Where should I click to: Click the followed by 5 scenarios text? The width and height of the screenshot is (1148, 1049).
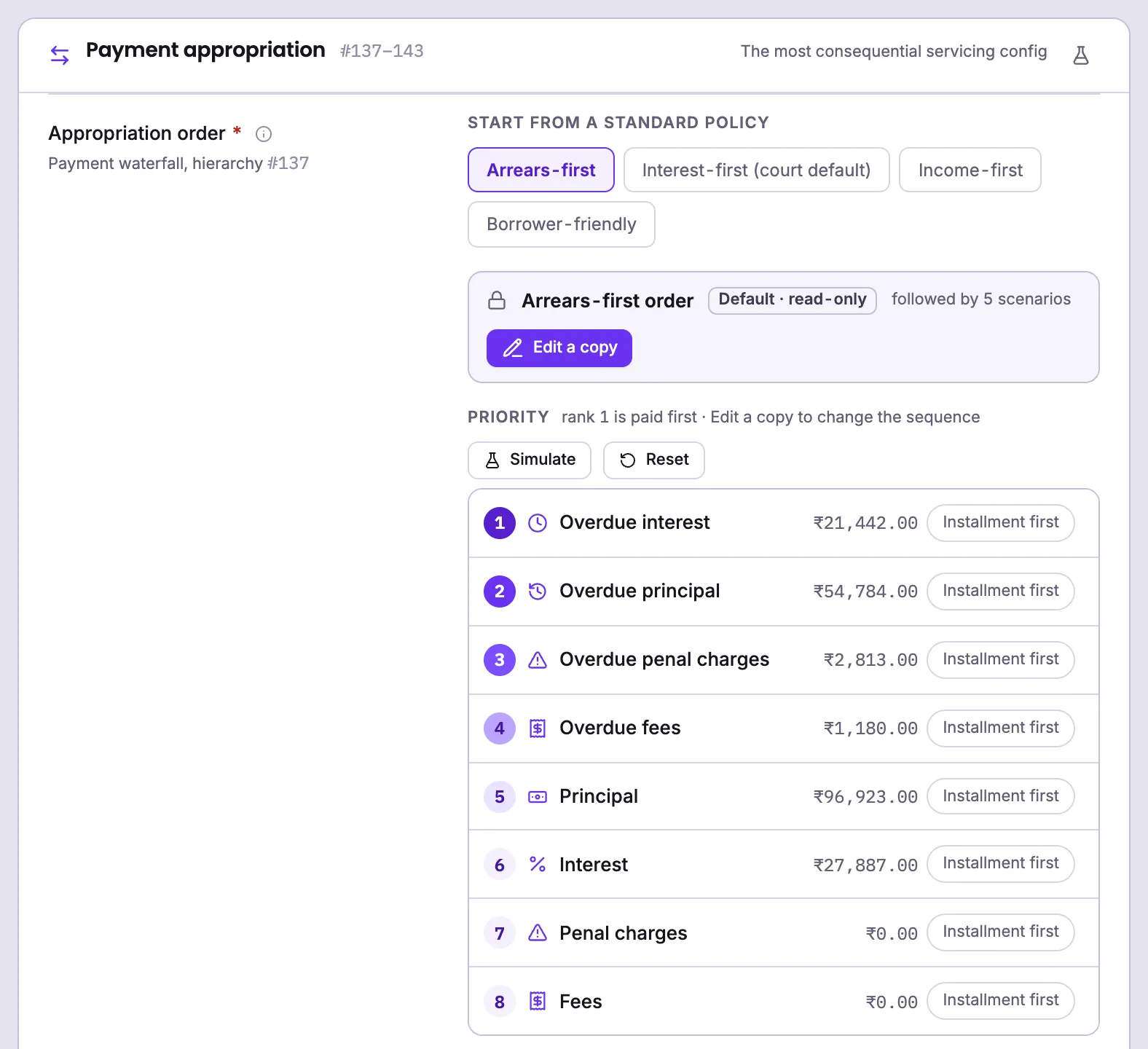(981, 299)
